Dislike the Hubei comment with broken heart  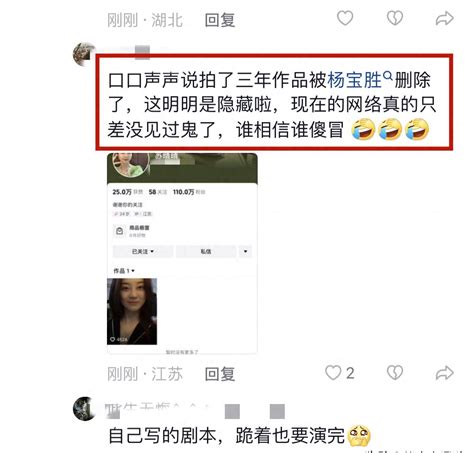click(395, 18)
